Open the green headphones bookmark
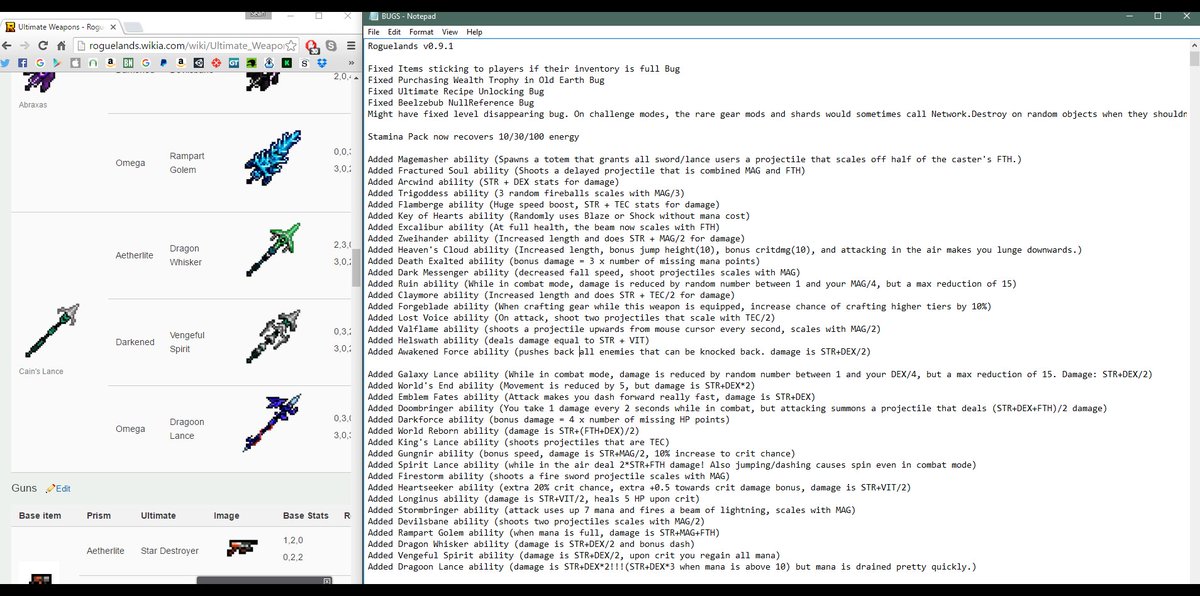The image size is (1200, 596). [x=93, y=63]
